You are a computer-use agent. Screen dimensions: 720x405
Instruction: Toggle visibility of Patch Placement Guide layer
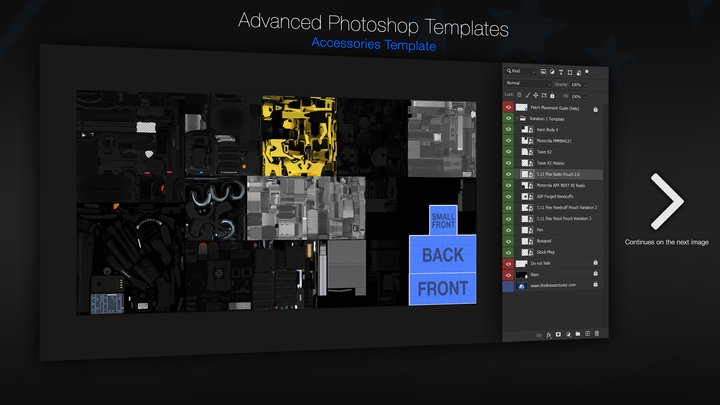(508, 107)
